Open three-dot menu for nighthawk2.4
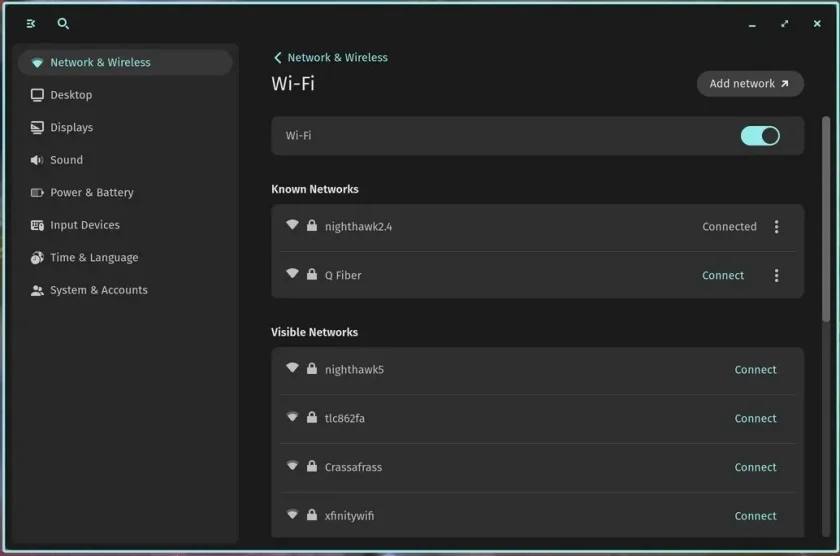Screen dimensions: 840x556 776,227
